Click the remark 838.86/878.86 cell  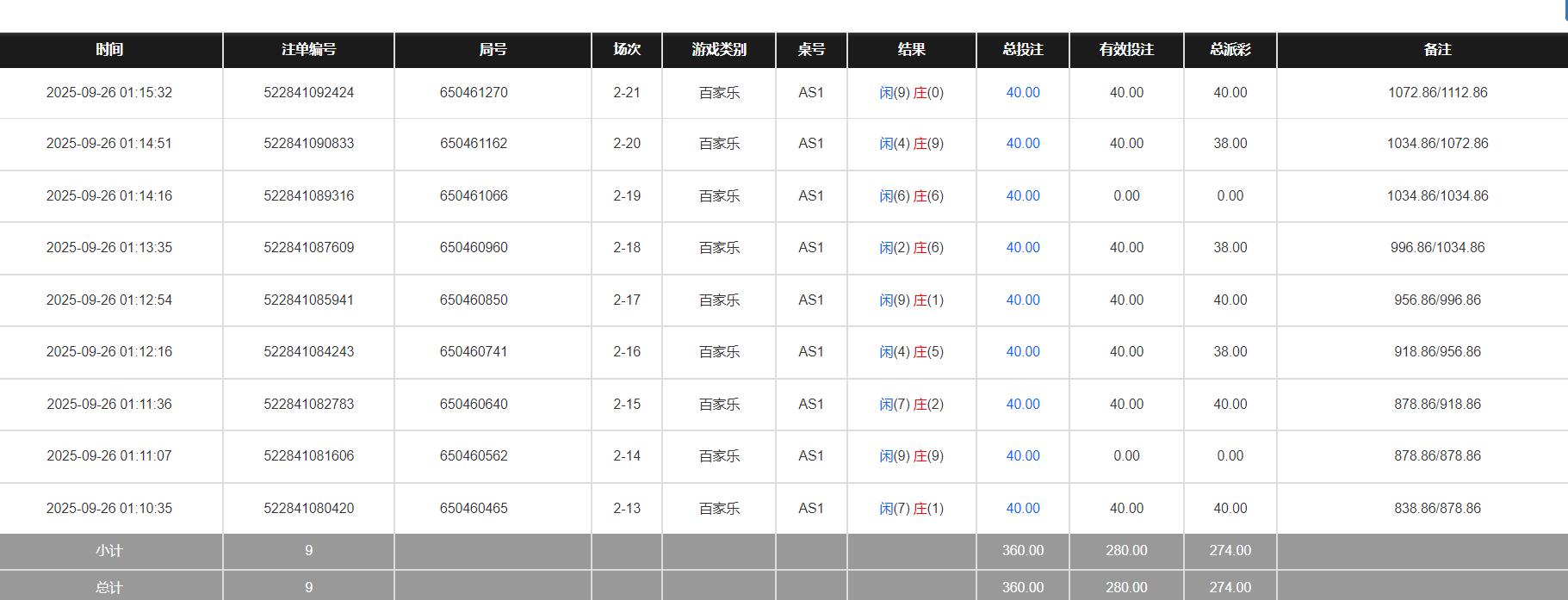point(1437,509)
